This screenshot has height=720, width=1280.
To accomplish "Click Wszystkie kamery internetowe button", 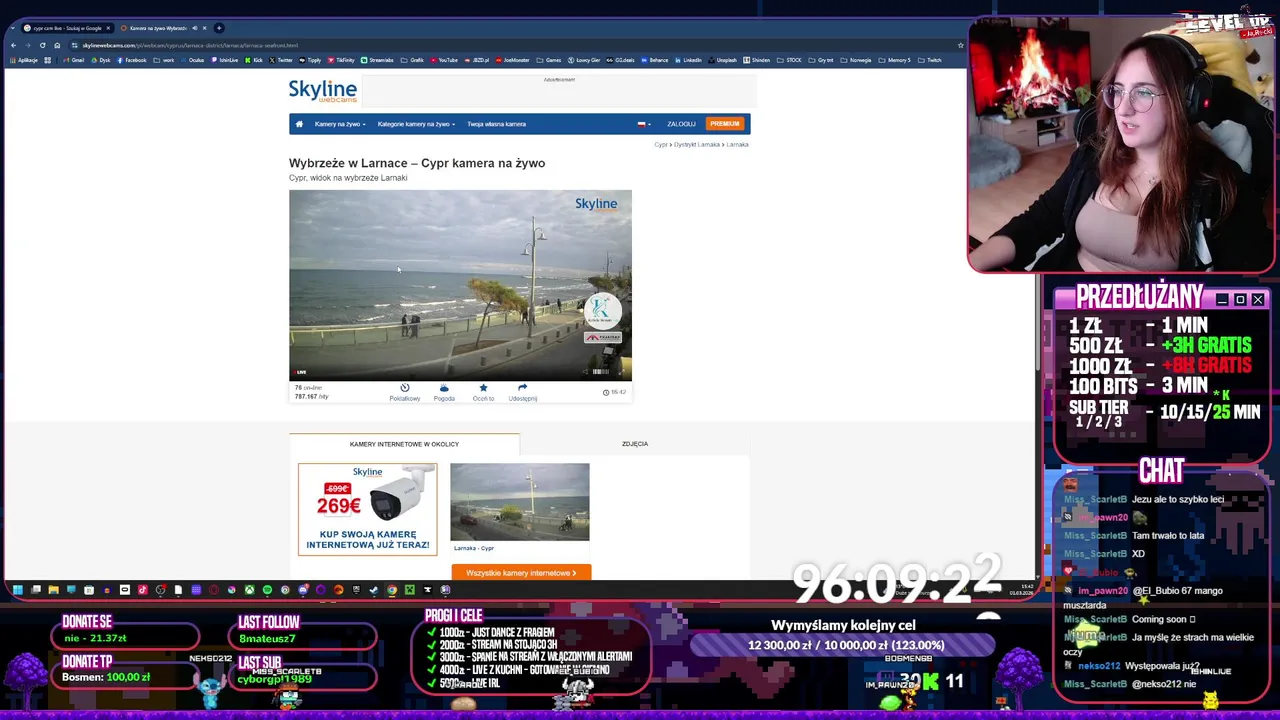I will pos(521,573).
